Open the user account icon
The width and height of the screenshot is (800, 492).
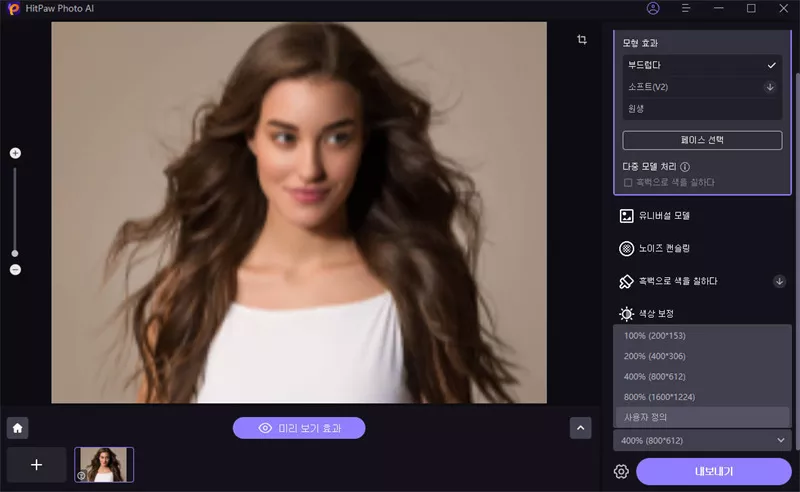[x=653, y=8]
